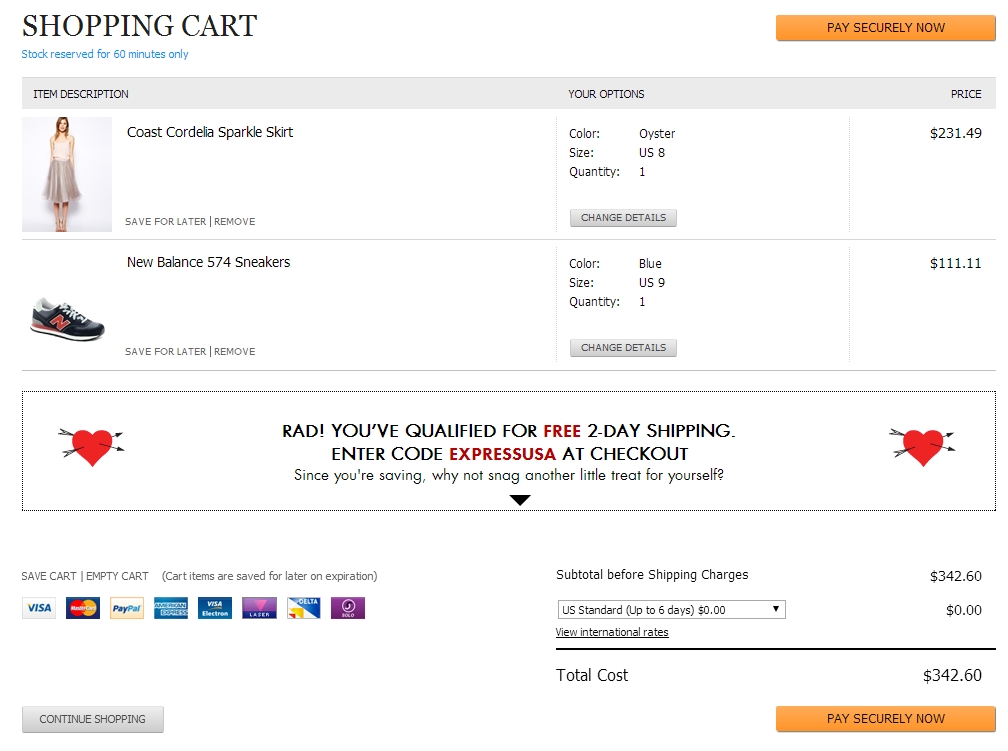Click the left heart with arrows icon

click(92, 446)
